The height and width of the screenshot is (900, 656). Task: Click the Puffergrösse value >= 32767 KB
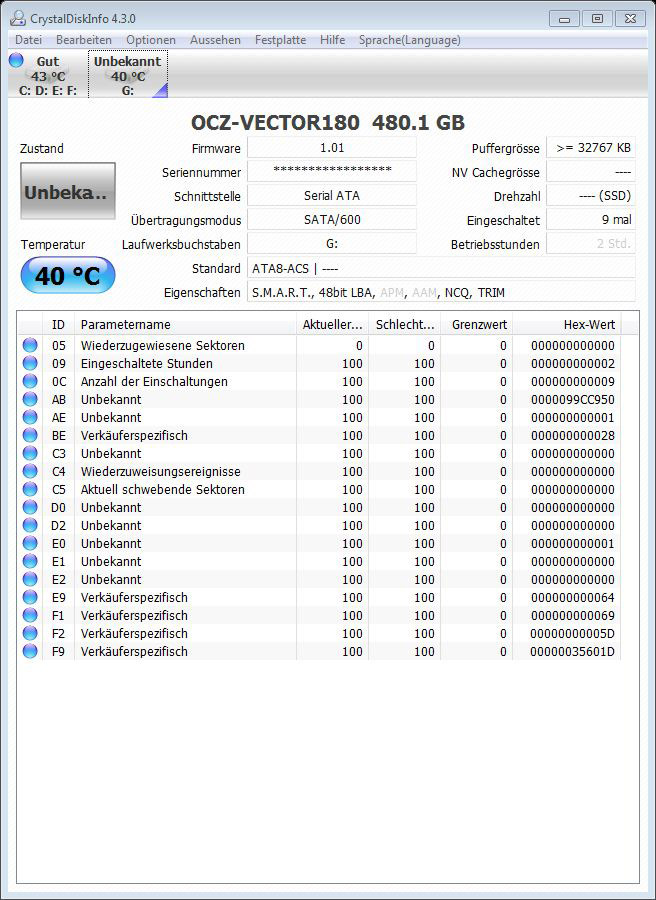tap(591, 148)
